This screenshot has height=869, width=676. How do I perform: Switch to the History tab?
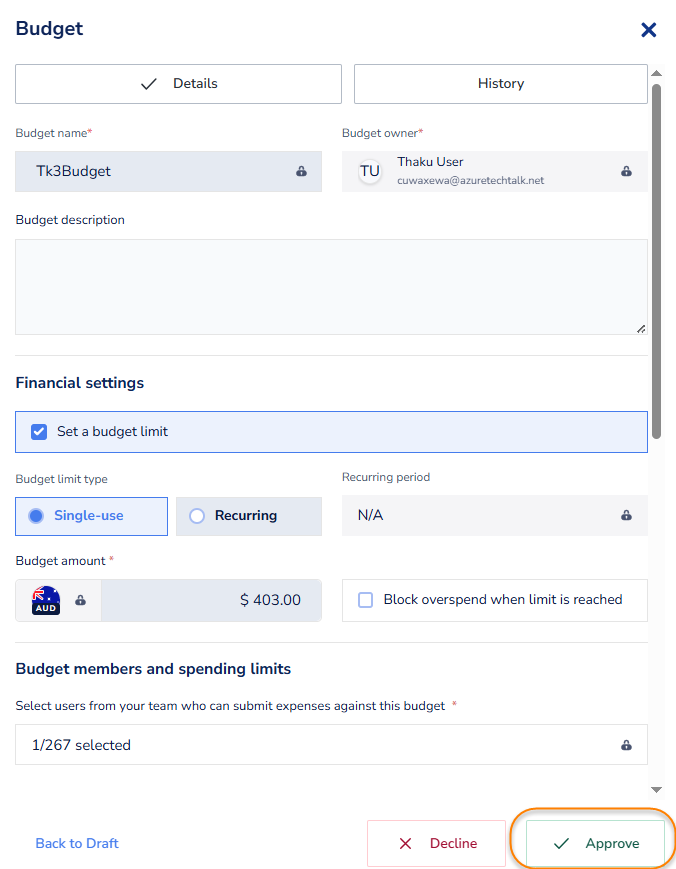point(500,84)
